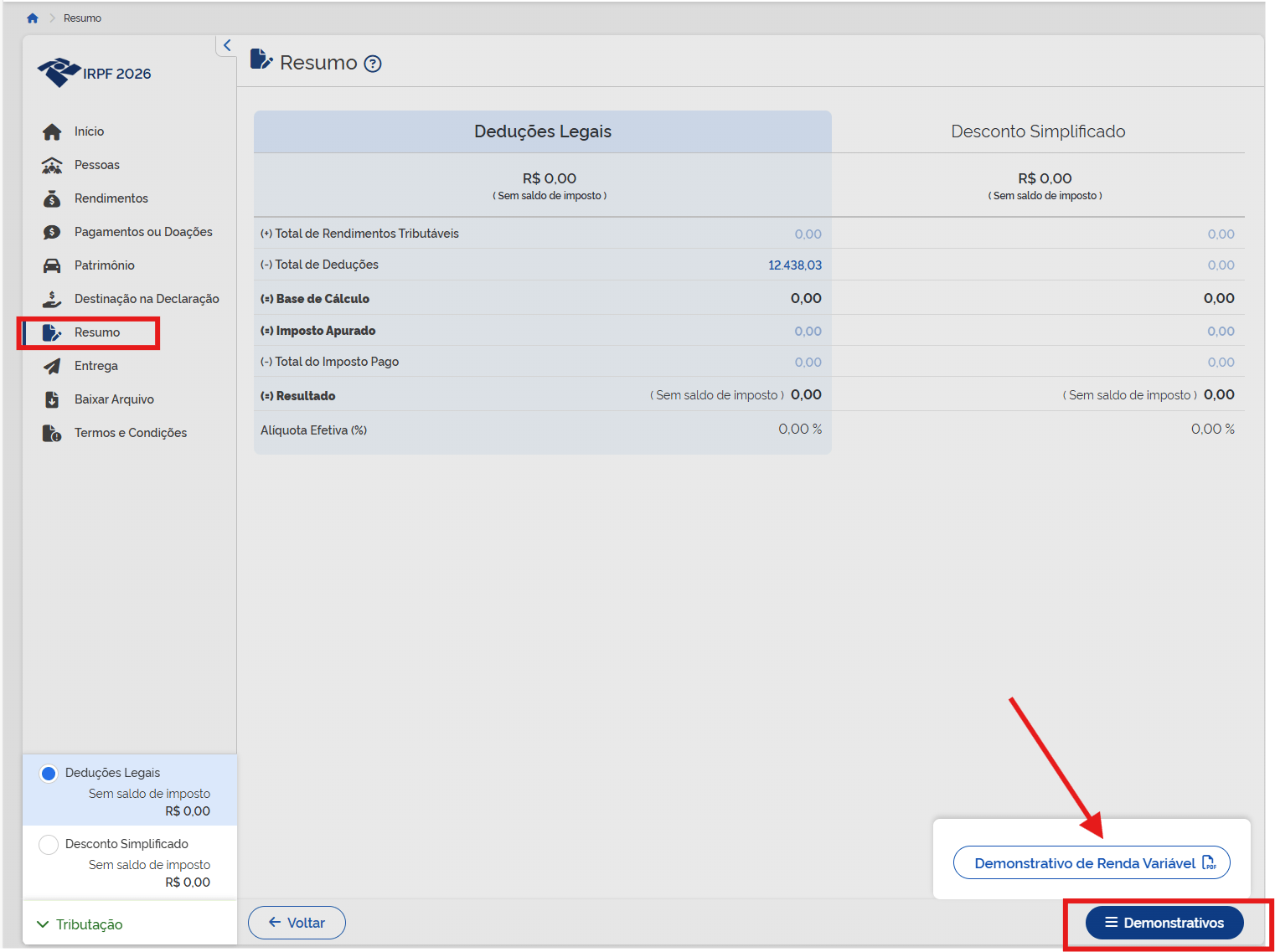Select Deduções Legais radio button

(x=49, y=773)
